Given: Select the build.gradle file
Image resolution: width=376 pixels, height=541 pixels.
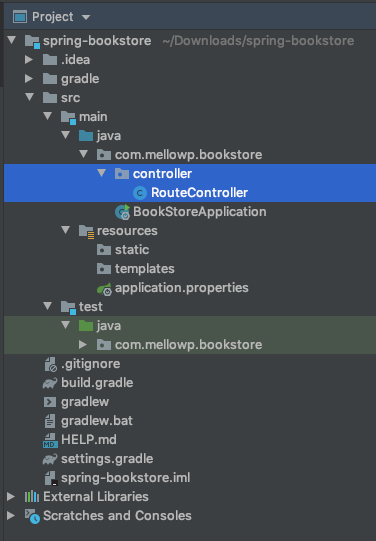Looking at the screenshot, I should [97, 383].
